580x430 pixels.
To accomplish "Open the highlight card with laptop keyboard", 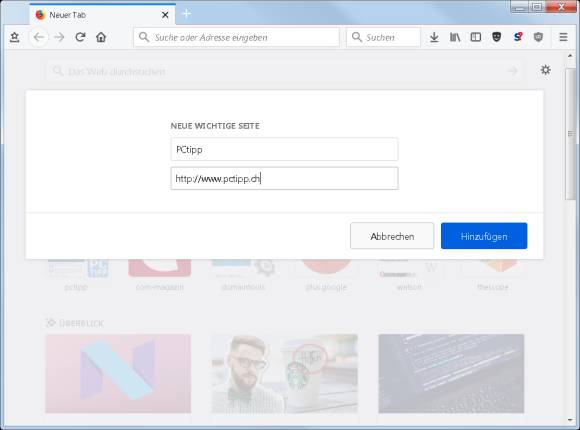I will (x=451, y=374).
